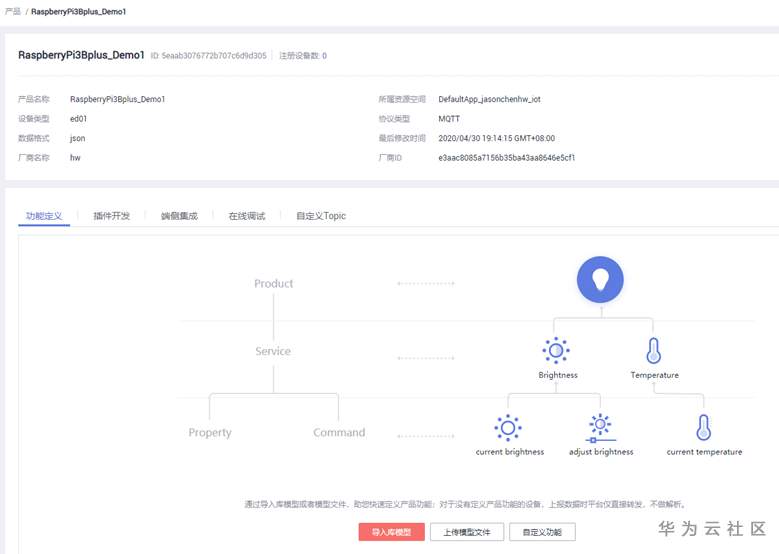
Task: Click the current brightness property icon
Action: coord(508,427)
